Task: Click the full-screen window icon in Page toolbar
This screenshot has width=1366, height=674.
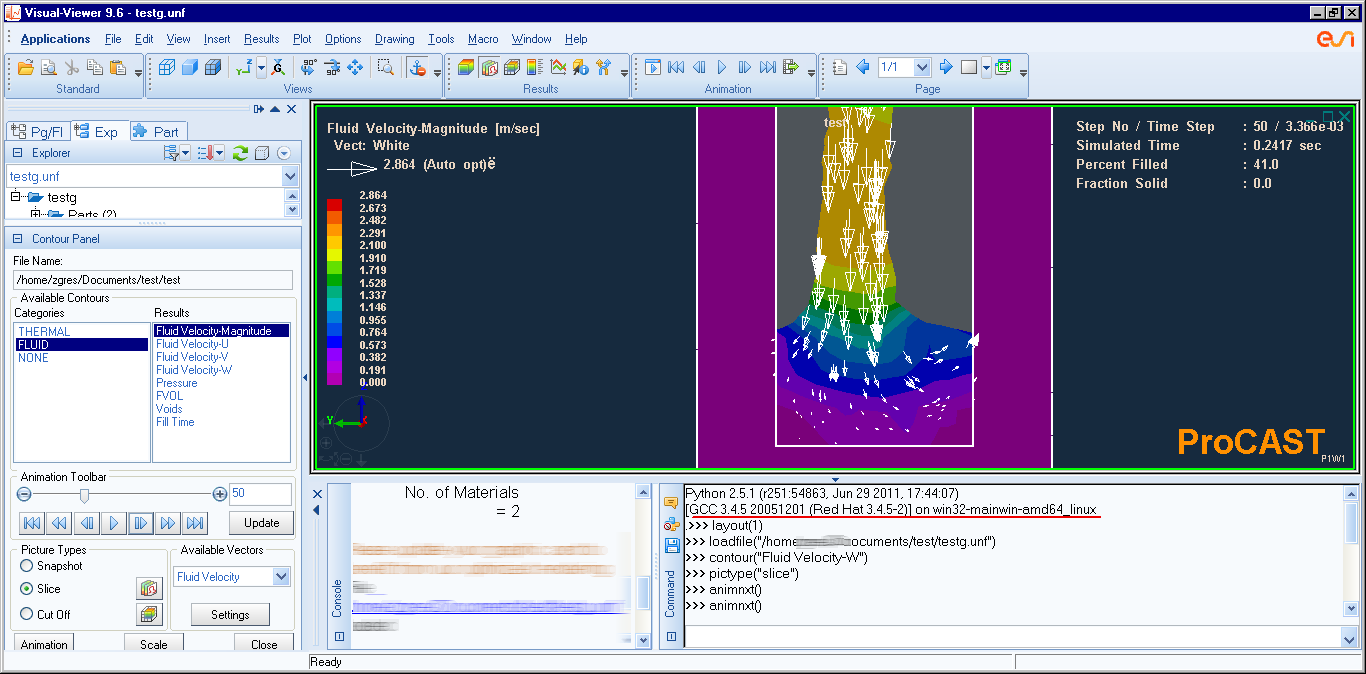Action: [x=1003, y=68]
